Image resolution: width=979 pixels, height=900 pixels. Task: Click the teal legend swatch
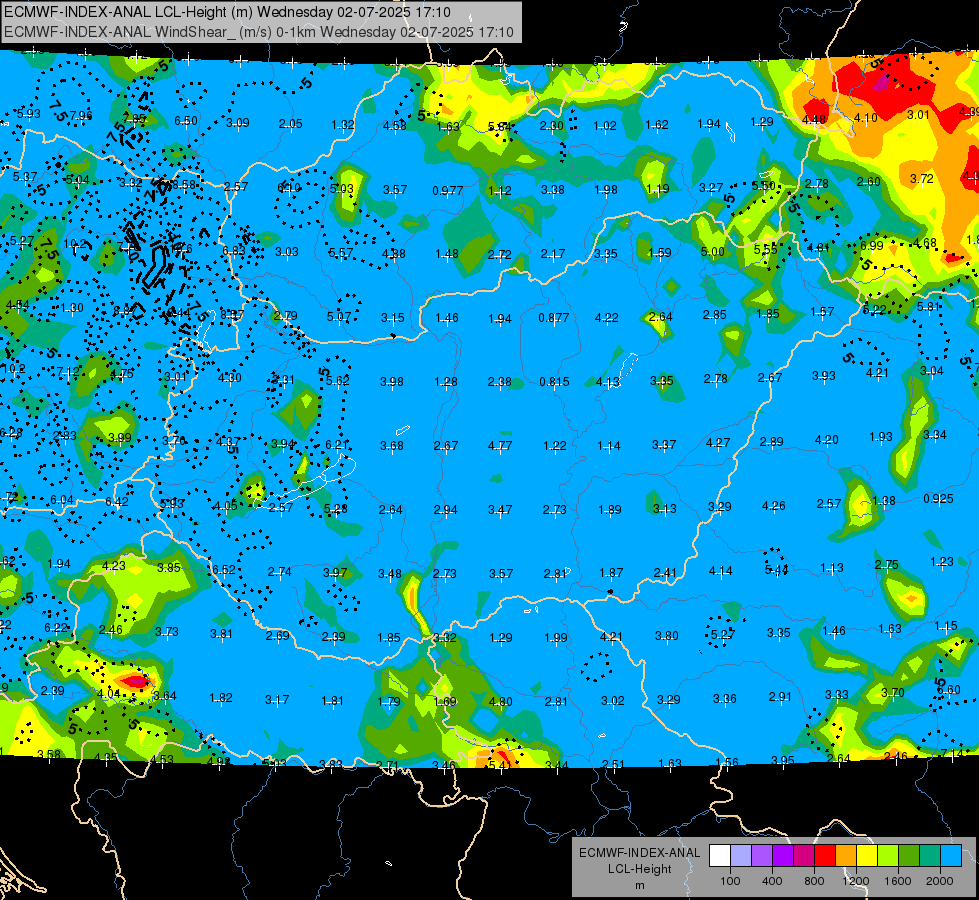pyautogui.click(x=930, y=856)
